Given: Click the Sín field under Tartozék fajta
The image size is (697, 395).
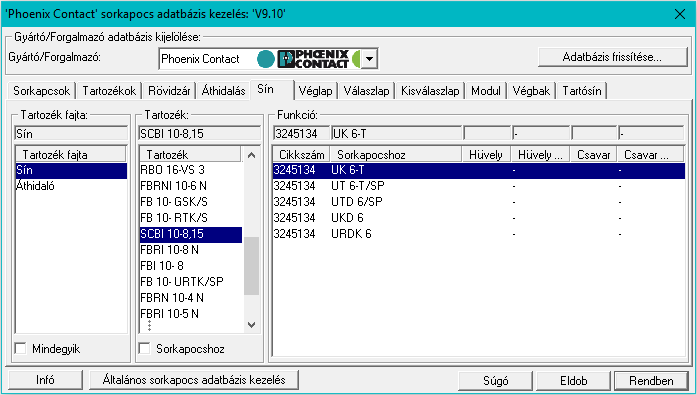Looking at the screenshot, I should (71, 134).
